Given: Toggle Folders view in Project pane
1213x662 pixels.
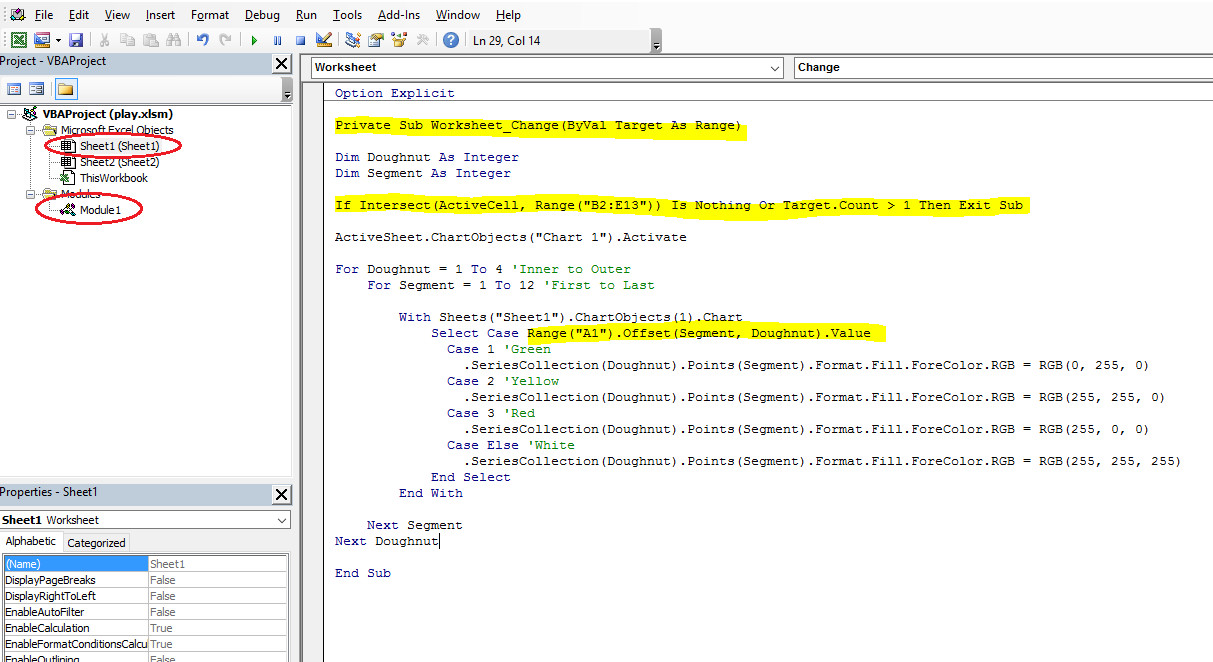Looking at the screenshot, I should (65, 89).
